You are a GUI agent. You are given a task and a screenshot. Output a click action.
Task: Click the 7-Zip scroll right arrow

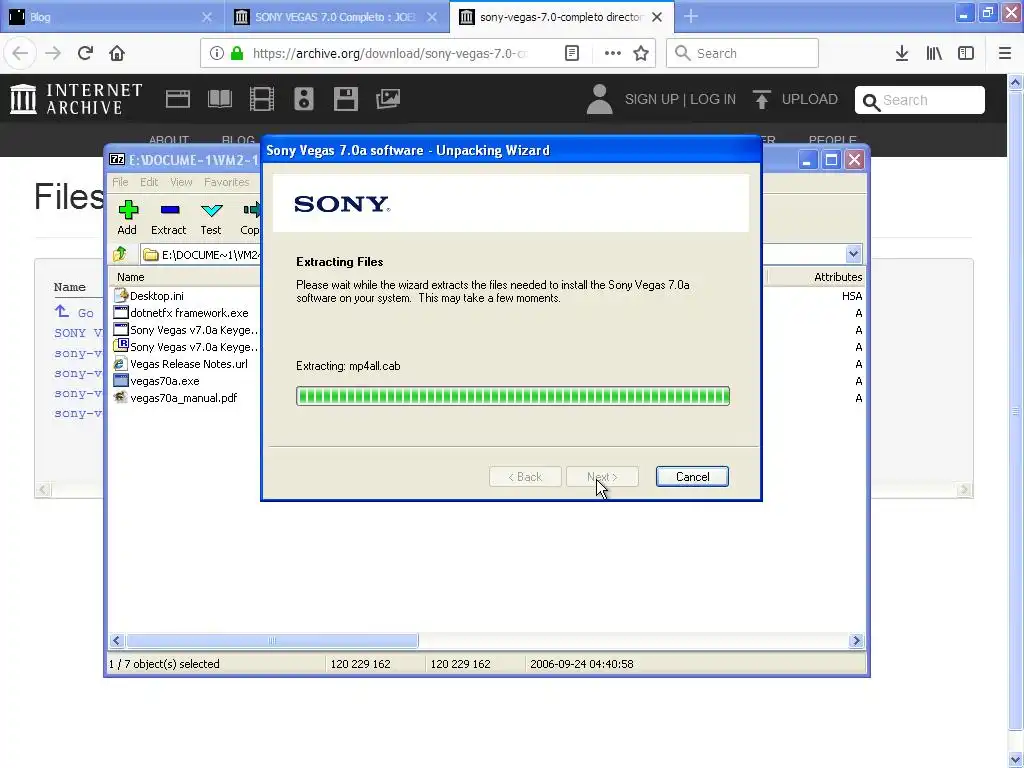point(856,641)
